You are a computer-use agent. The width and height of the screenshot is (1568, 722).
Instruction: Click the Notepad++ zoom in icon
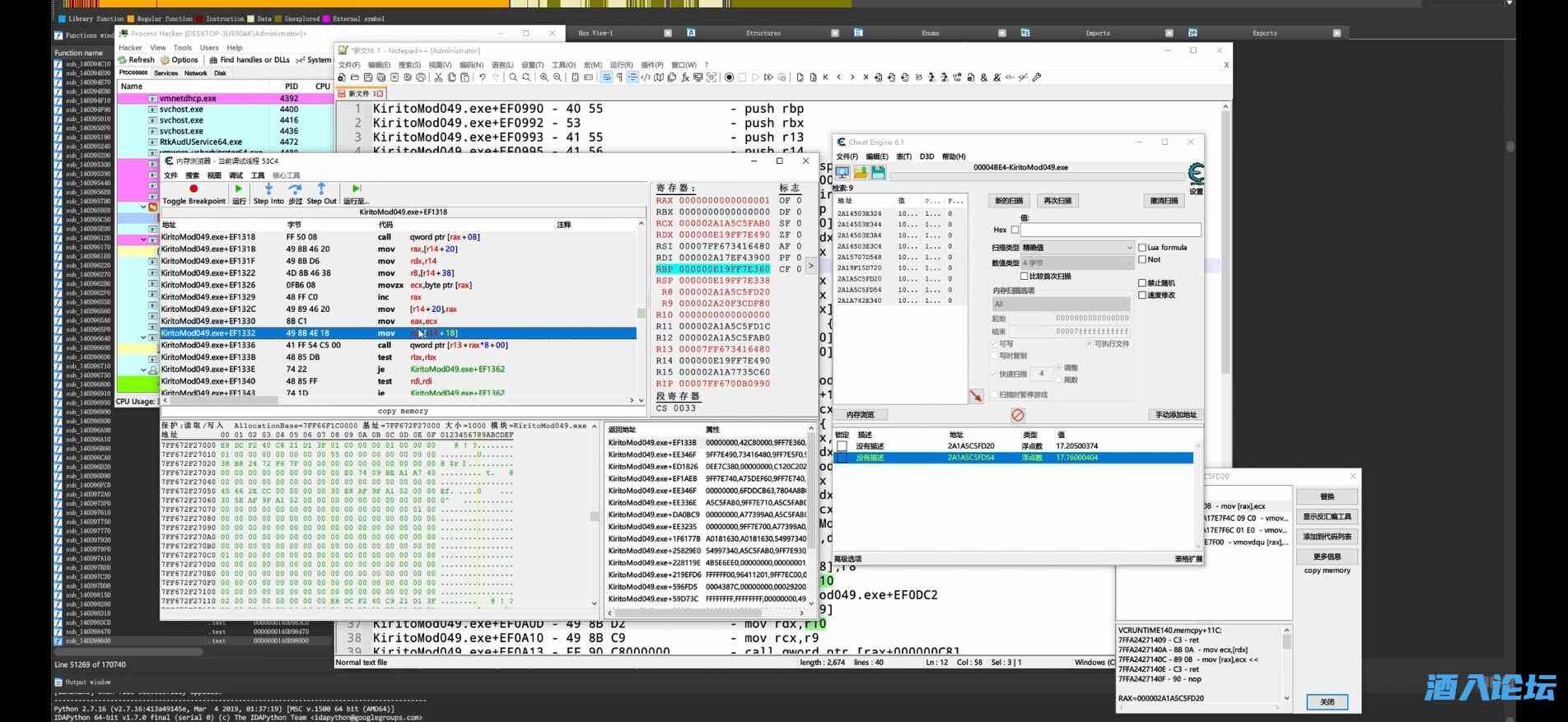pyautogui.click(x=544, y=77)
